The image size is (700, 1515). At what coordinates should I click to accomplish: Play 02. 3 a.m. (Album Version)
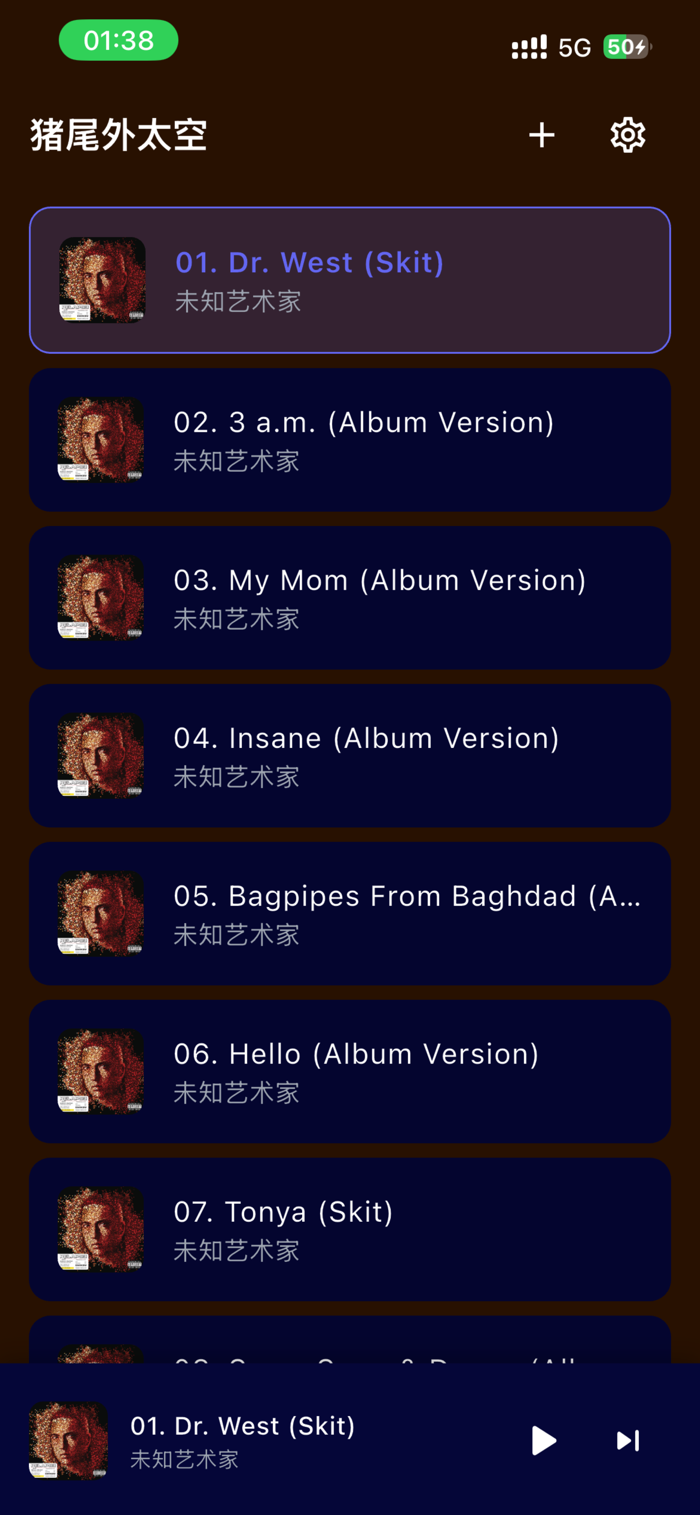click(x=350, y=440)
